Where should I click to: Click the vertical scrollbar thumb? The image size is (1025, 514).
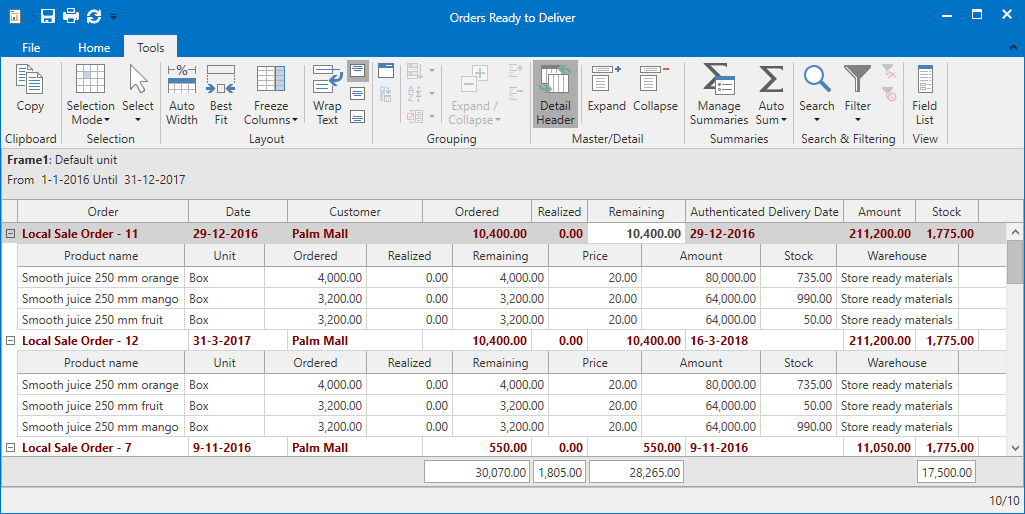(x=1015, y=262)
